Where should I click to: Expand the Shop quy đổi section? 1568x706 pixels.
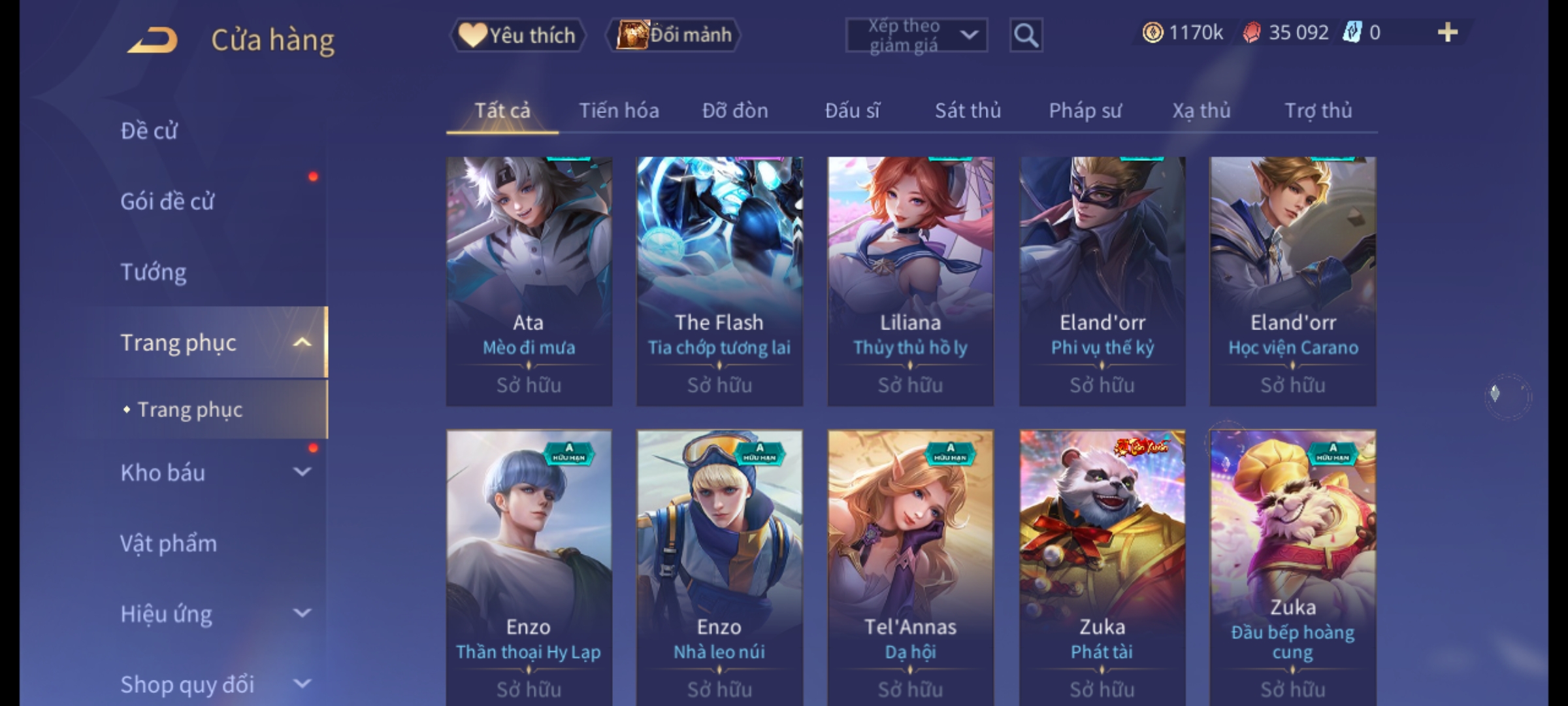(302, 684)
